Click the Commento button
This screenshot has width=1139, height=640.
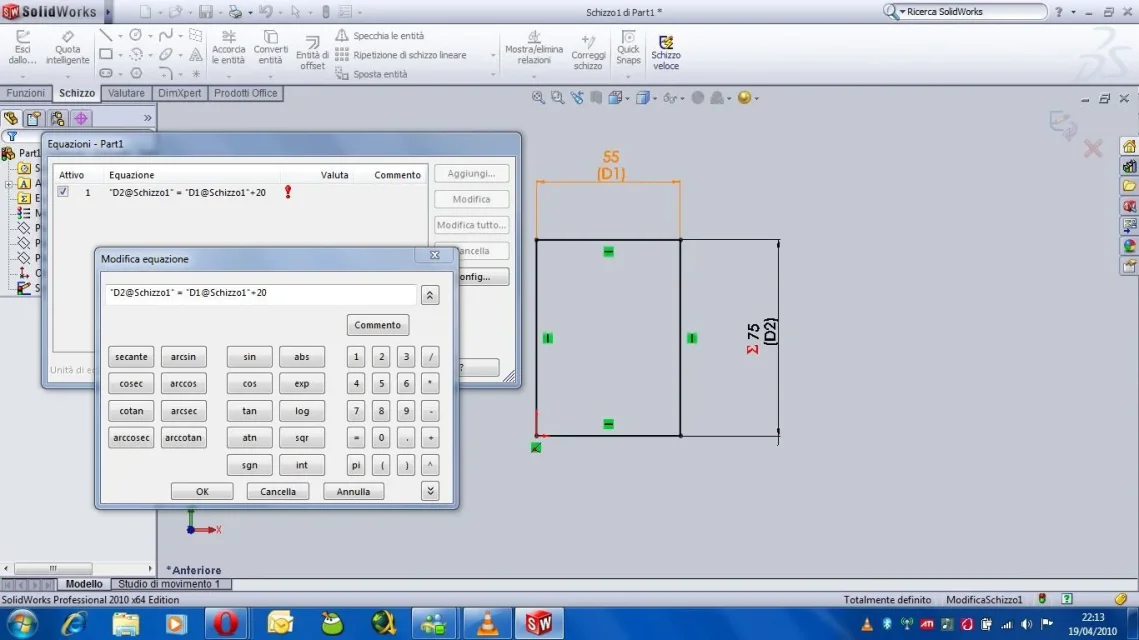pyautogui.click(x=378, y=325)
